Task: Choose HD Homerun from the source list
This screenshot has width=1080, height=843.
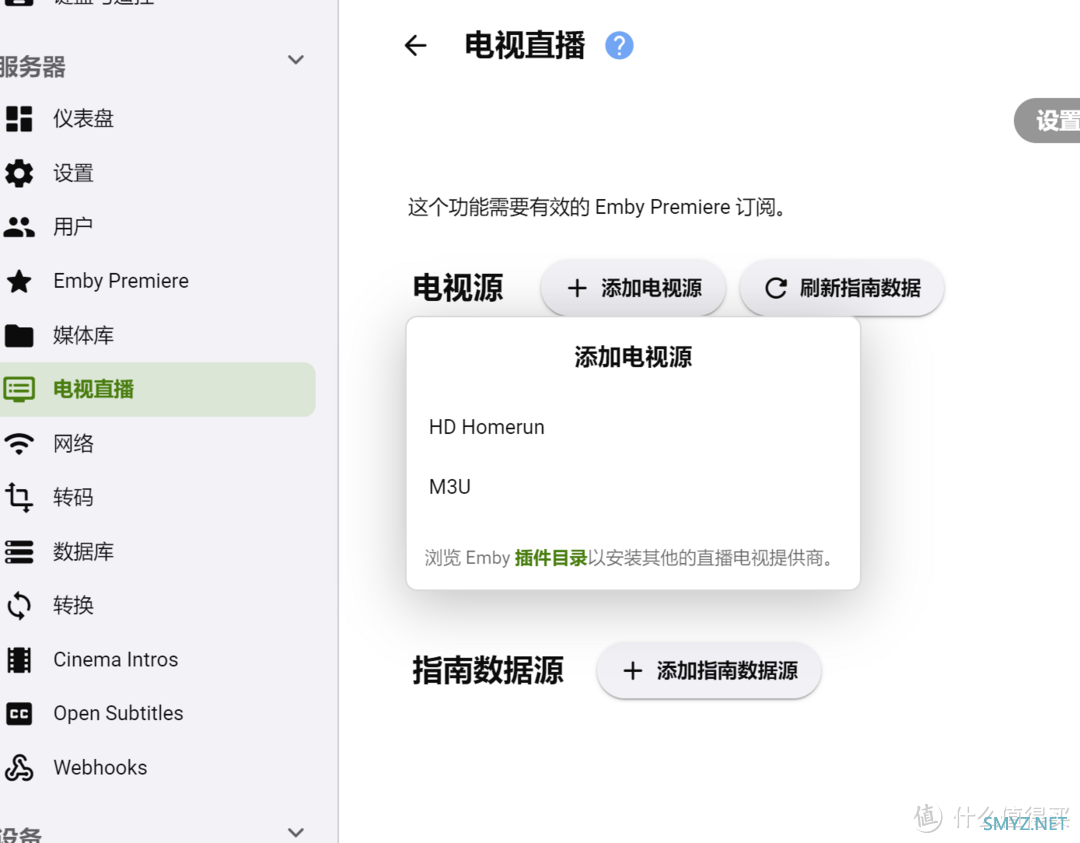Action: tap(487, 427)
